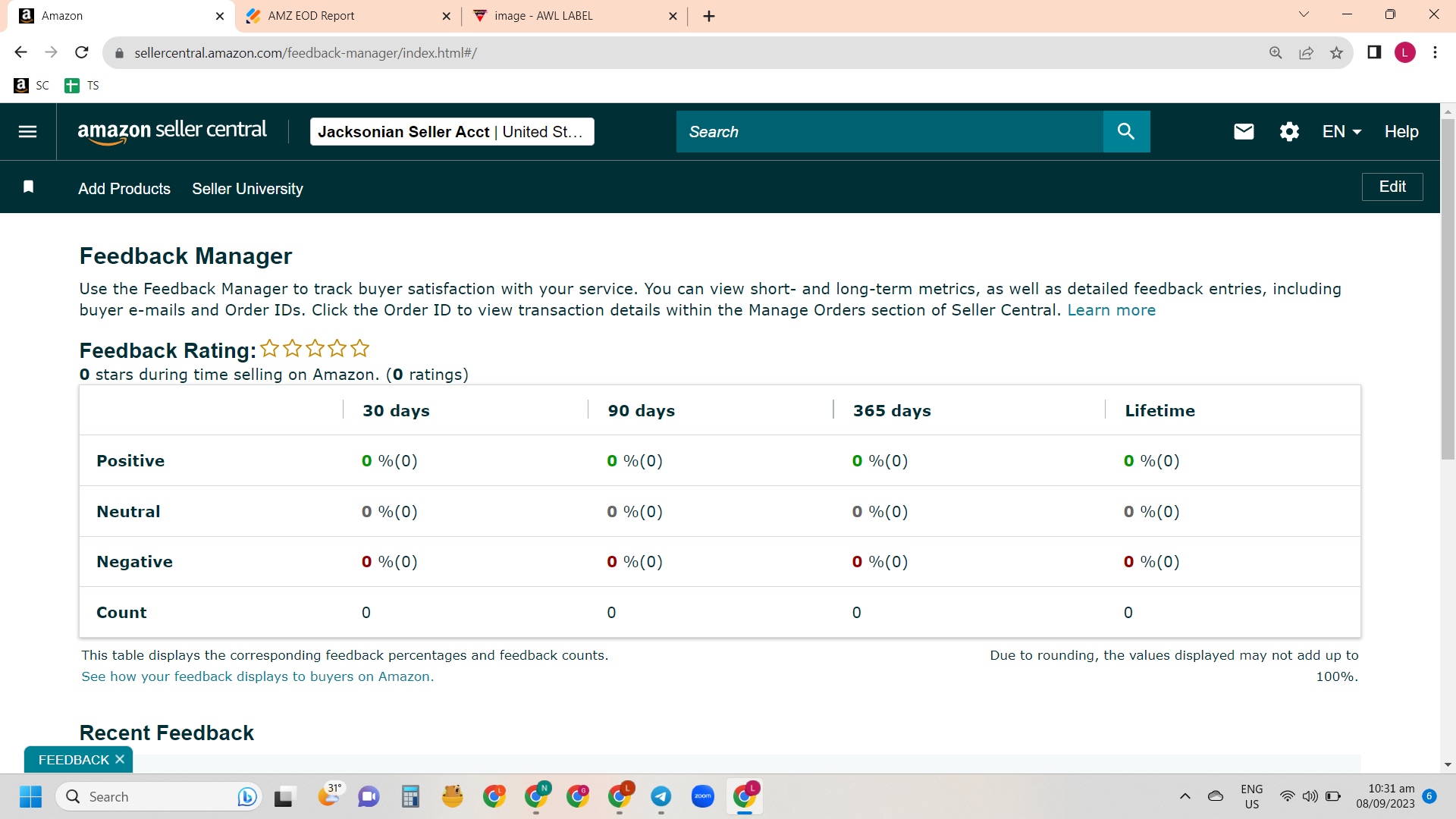Open Add Products
The width and height of the screenshot is (1456, 819).
click(x=124, y=189)
